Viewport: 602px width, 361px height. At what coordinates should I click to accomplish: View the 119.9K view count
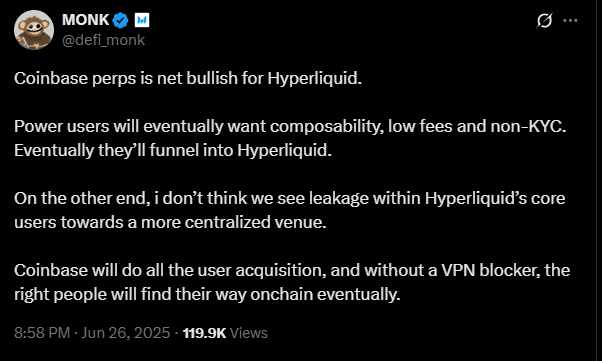(x=205, y=333)
